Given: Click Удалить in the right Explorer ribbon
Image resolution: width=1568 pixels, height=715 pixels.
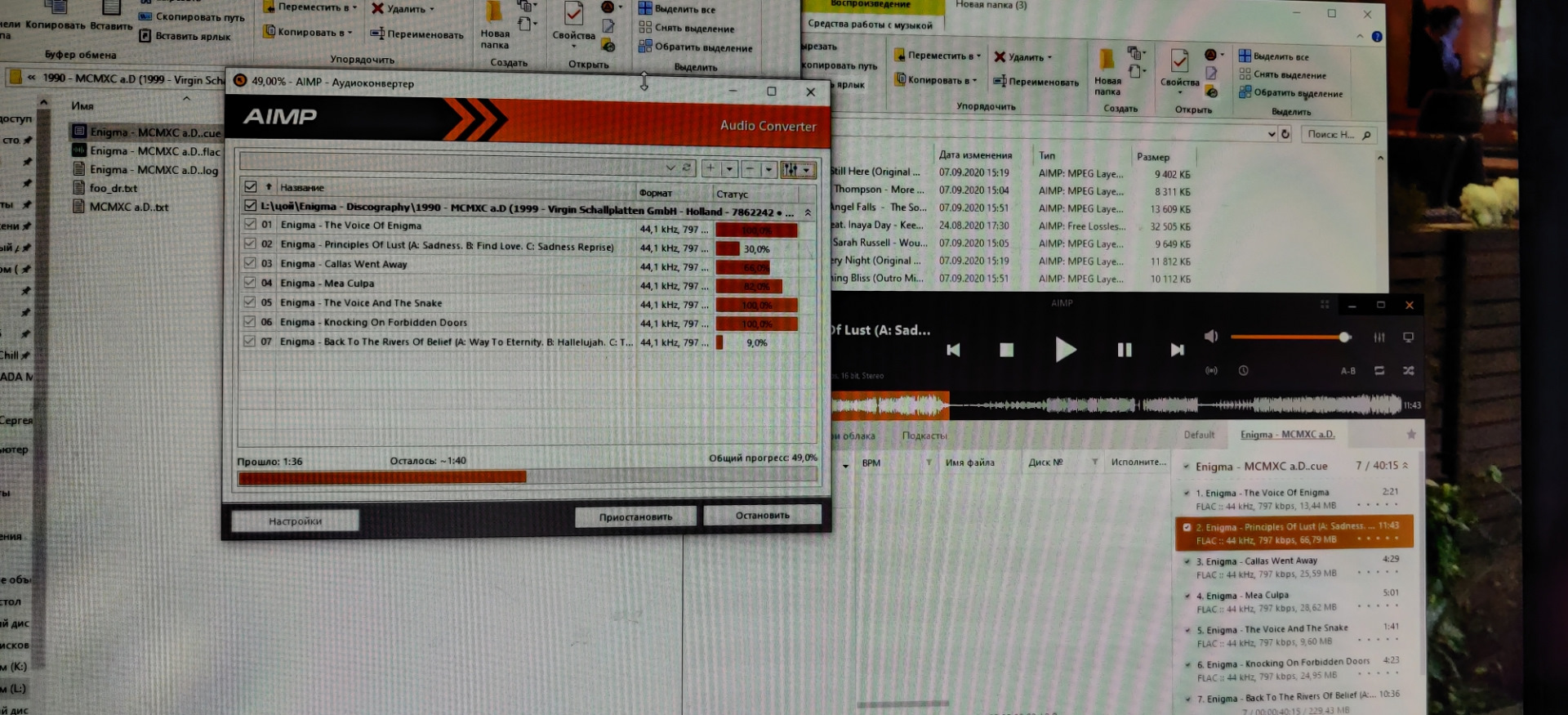Looking at the screenshot, I should click(1023, 57).
